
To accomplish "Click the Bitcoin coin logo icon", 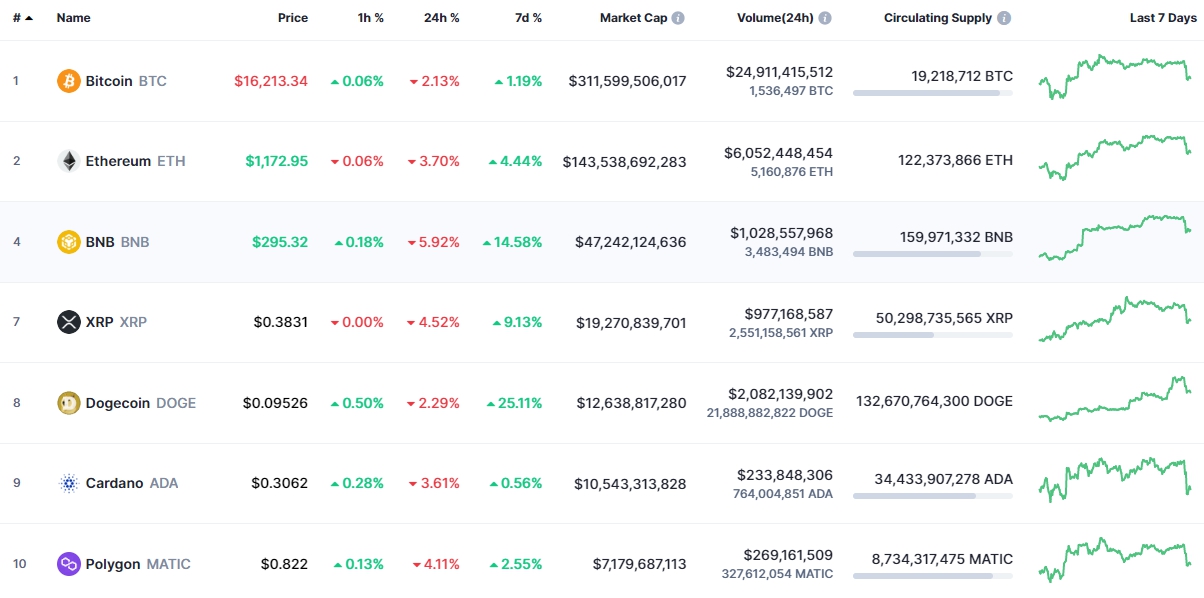I will tap(69, 81).
